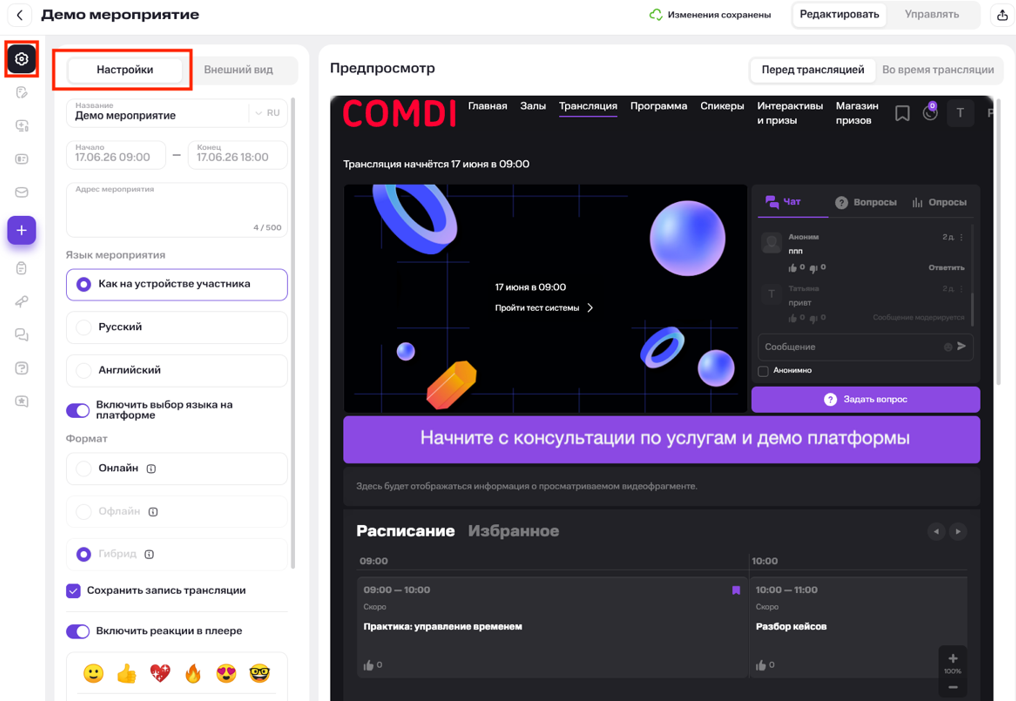Click dislike thumb under Аноним message
This screenshot has width=1016, height=701.
coord(814,268)
